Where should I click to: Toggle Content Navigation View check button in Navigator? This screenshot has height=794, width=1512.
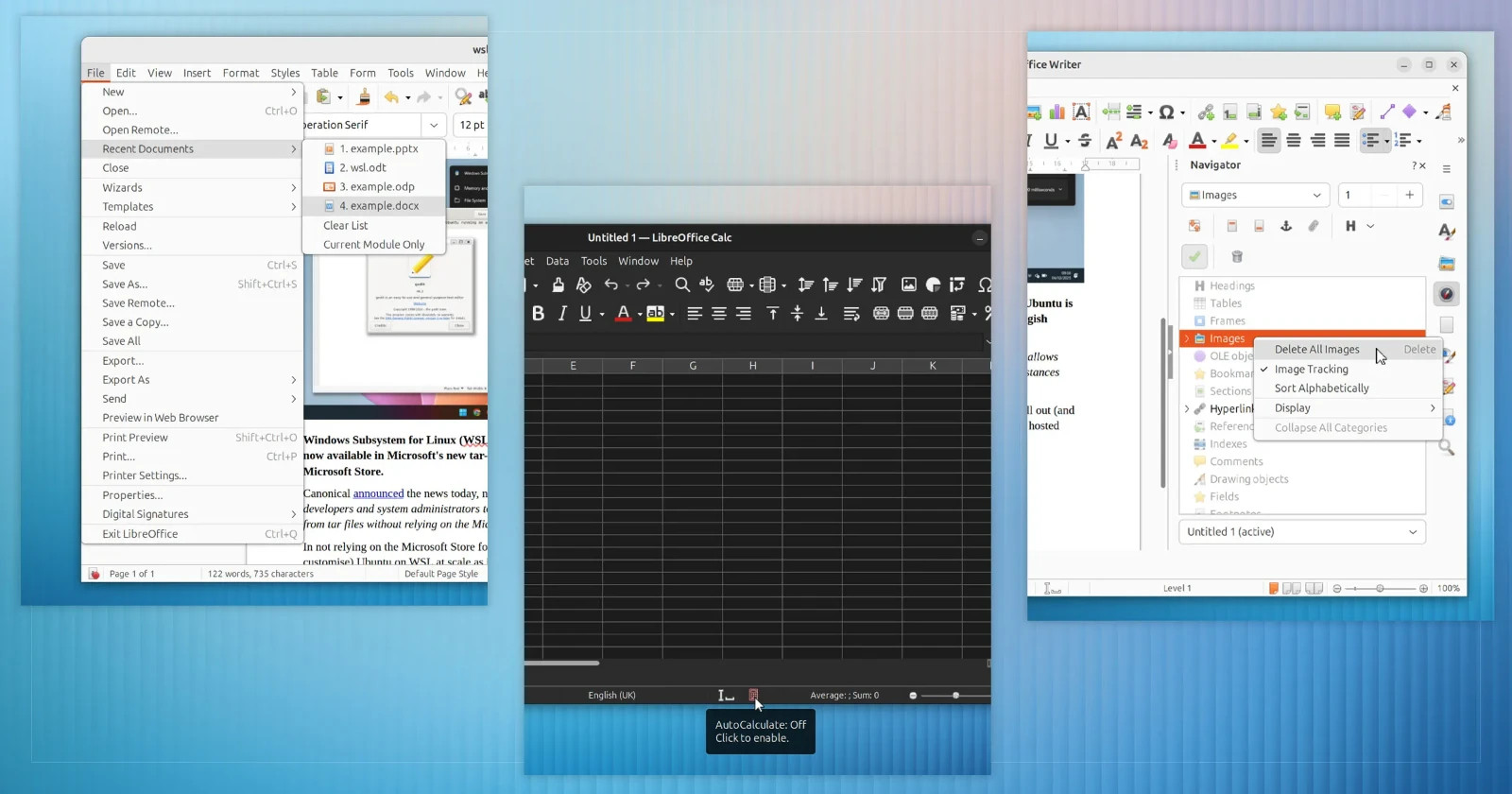coord(1194,256)
